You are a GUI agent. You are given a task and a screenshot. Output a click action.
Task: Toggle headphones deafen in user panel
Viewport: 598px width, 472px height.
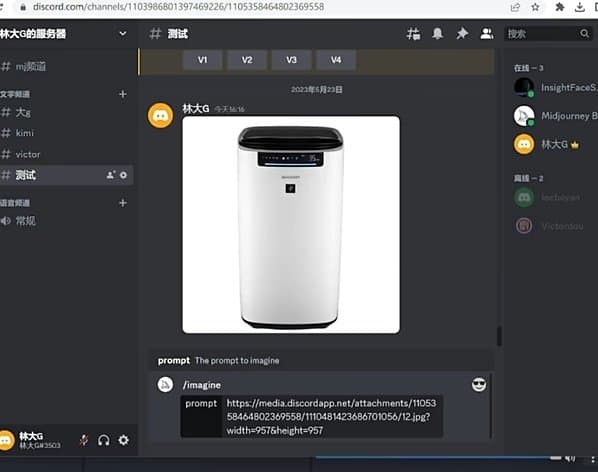[x=104, y=440]
